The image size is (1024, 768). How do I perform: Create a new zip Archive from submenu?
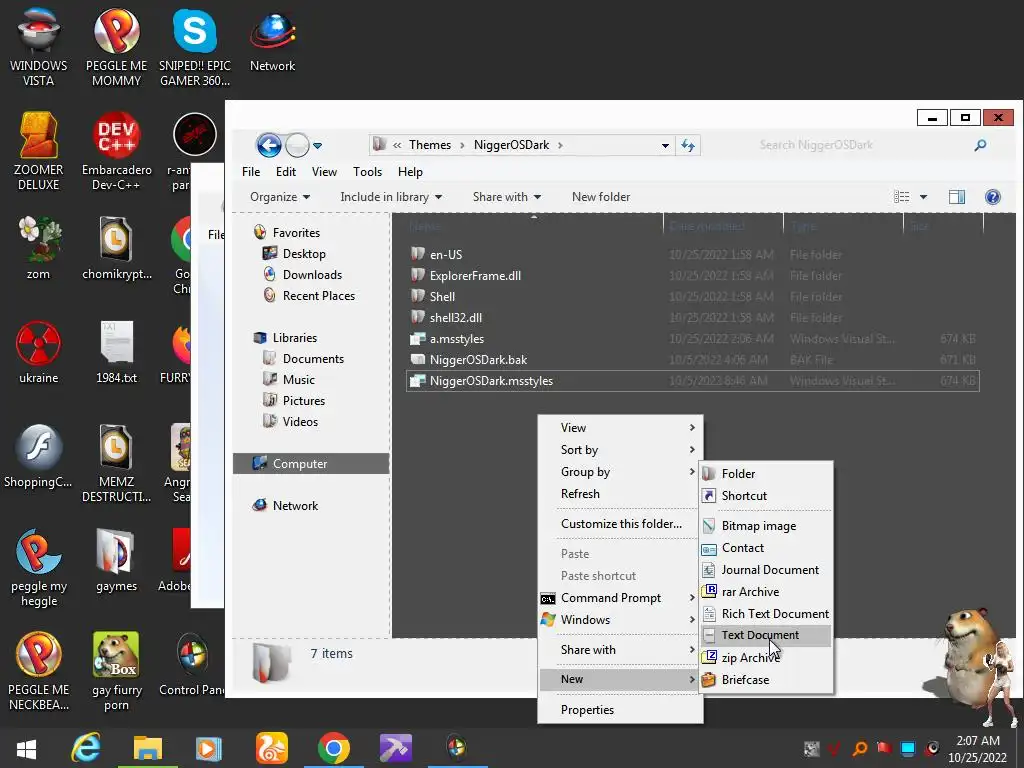766,658
